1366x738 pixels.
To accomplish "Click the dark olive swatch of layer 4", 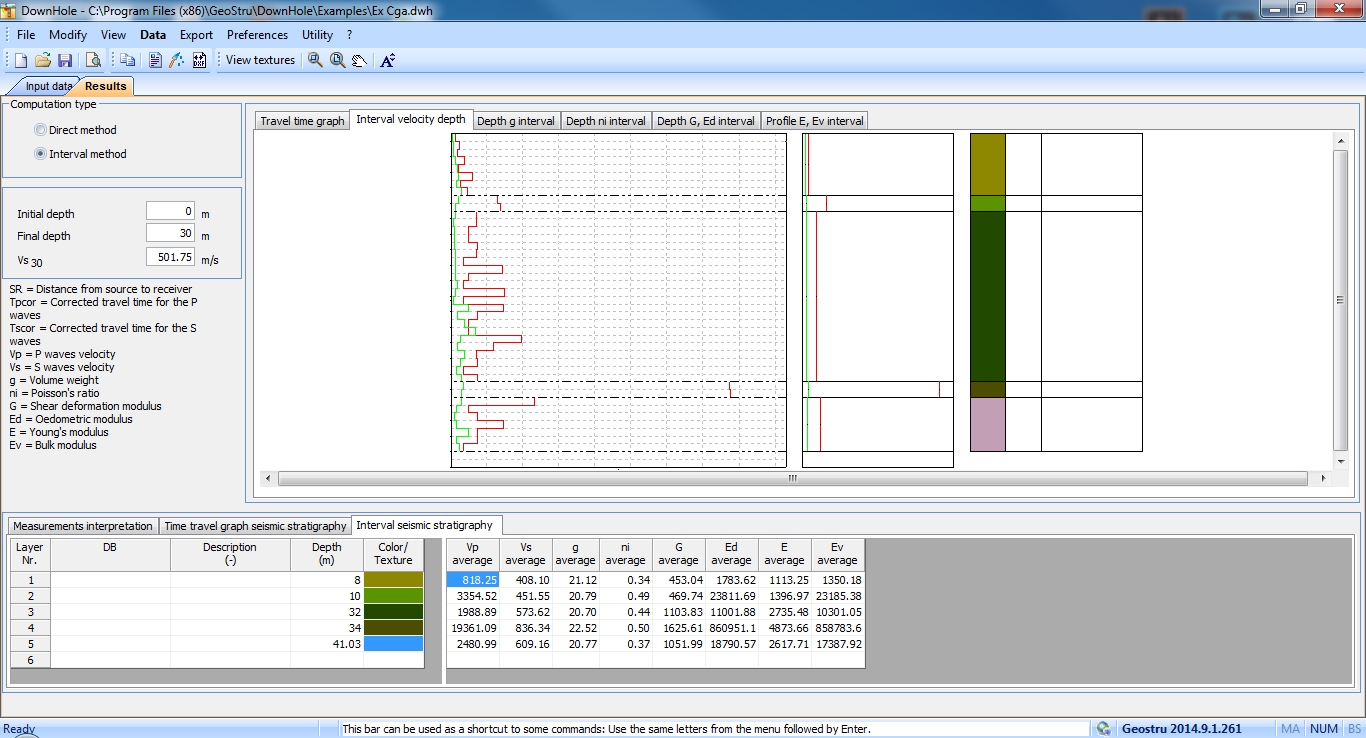I will point(394,628).
